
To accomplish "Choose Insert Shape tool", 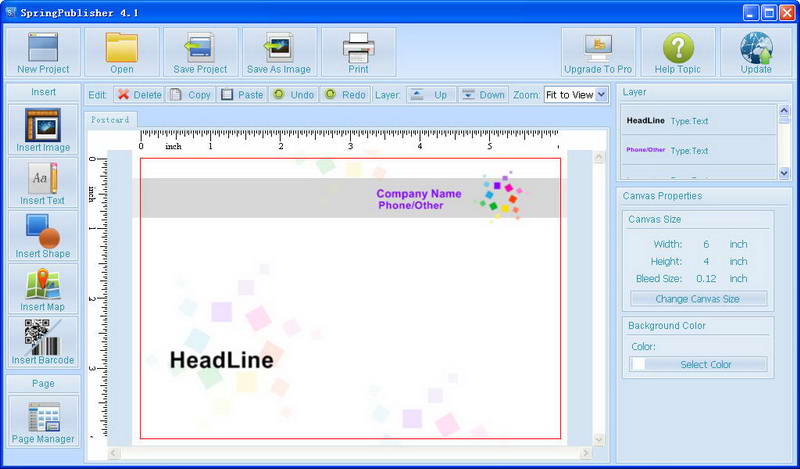I will [43, 236].
